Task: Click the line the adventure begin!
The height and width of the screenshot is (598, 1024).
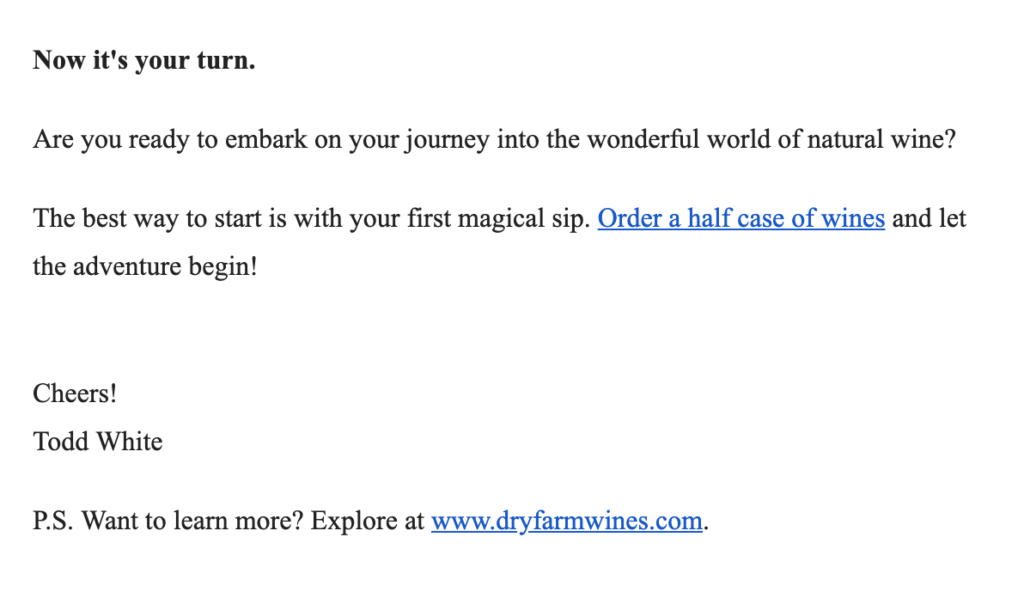Action: tap(146, 266)
